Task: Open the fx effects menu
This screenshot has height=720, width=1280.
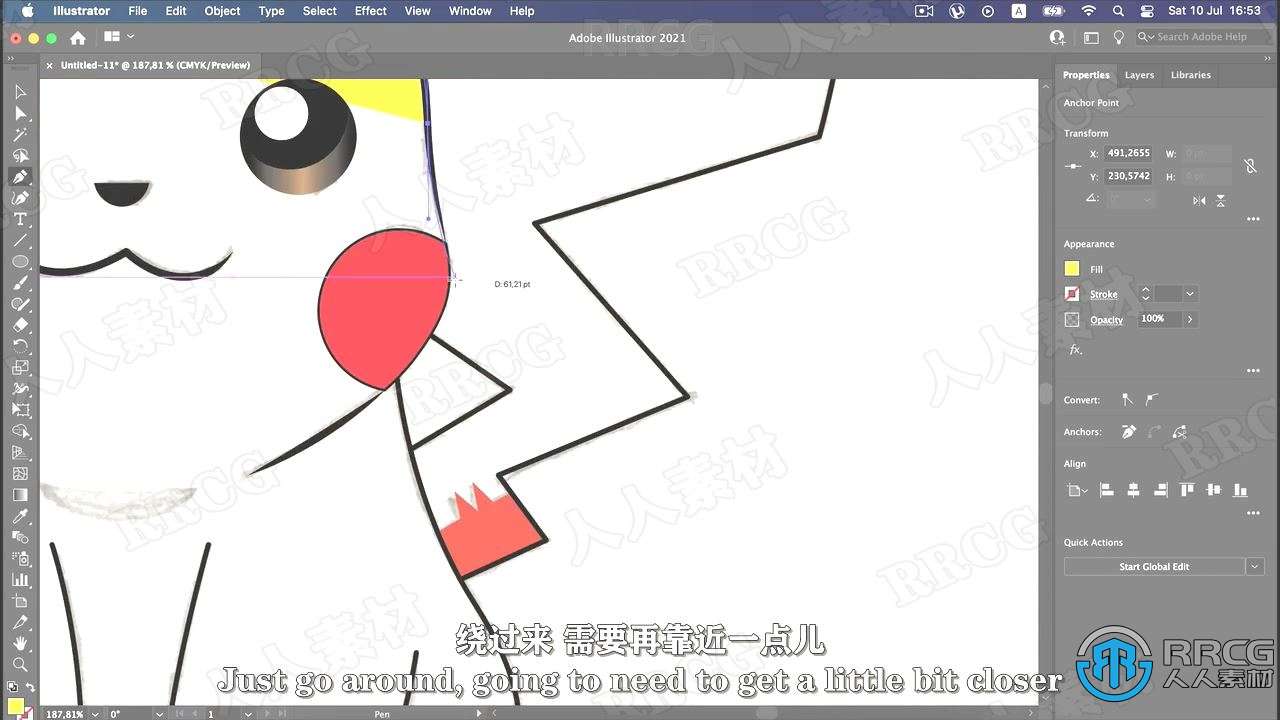Action: [x=1075, y=349]
